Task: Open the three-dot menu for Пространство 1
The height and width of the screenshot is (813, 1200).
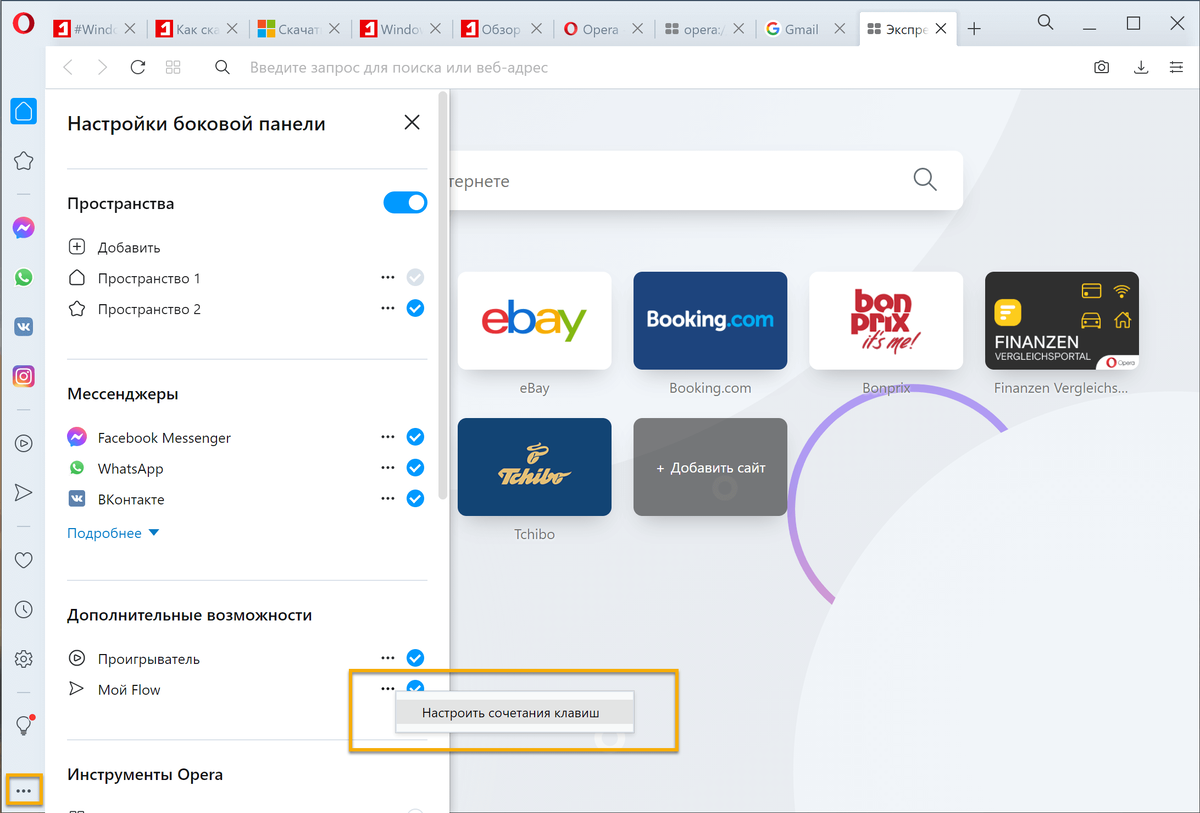Action: [x=388, y=277]
